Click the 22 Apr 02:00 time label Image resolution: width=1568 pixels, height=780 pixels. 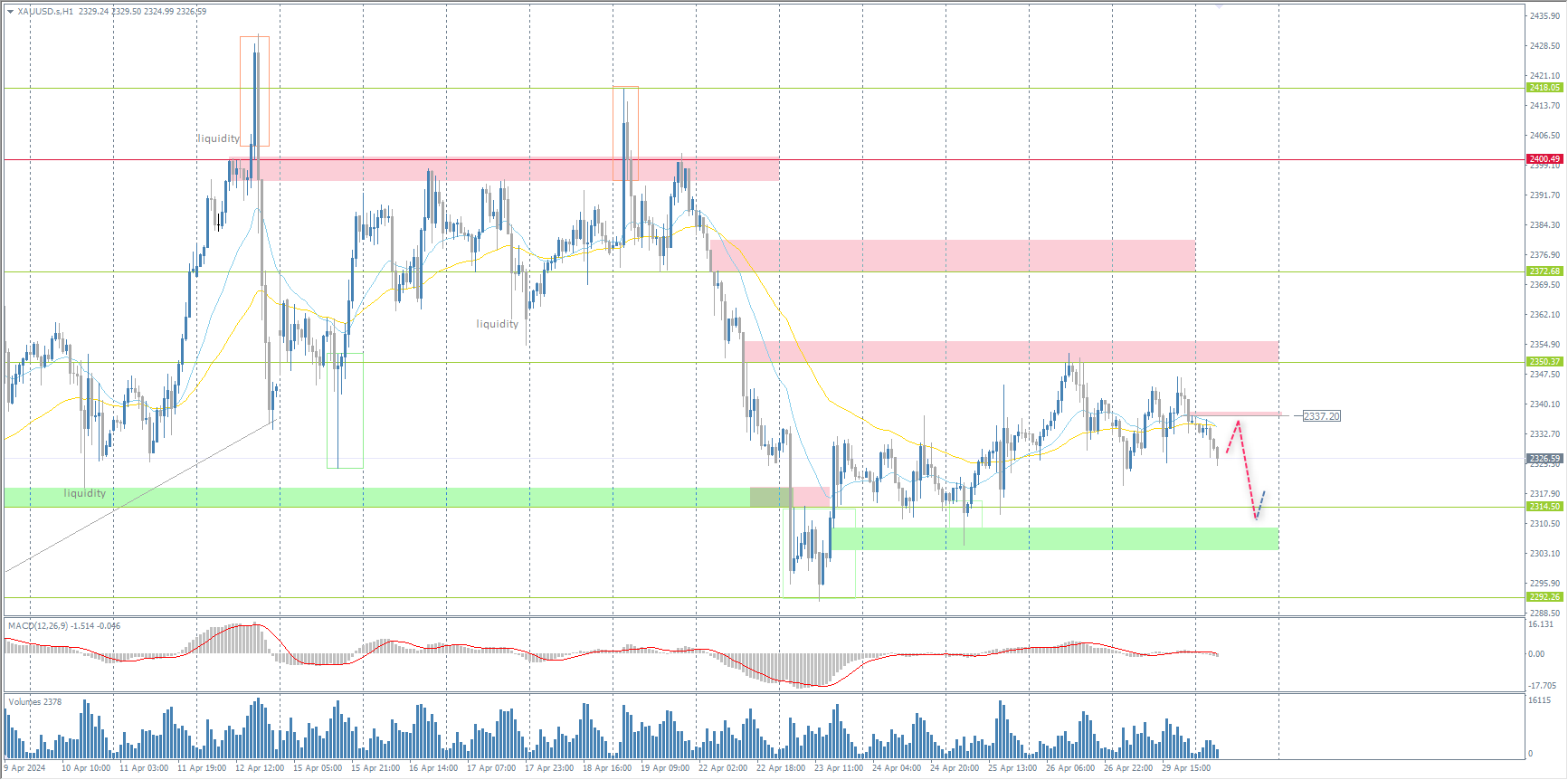click(x=723, y=768)
